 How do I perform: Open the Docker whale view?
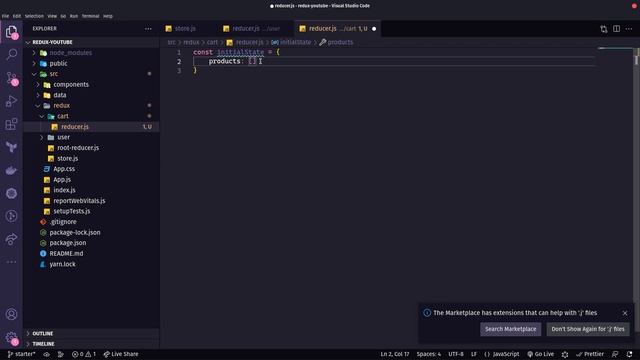[x=11, y=170]
